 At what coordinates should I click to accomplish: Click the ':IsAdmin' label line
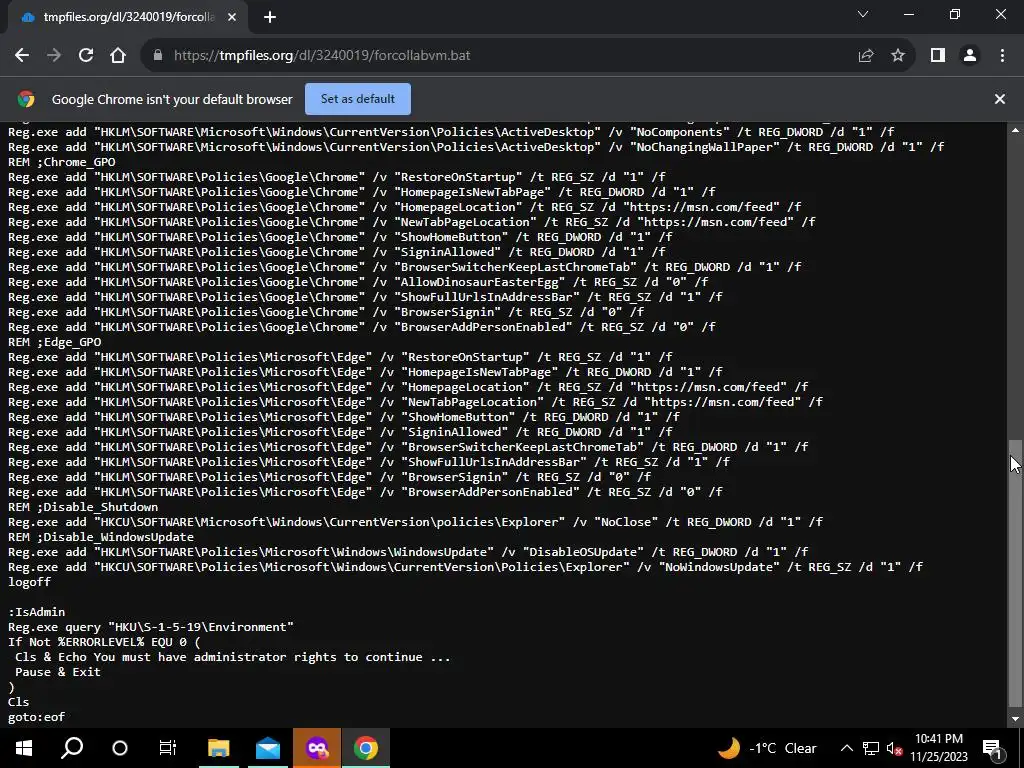pyautogui.click(x=37, y=612)
